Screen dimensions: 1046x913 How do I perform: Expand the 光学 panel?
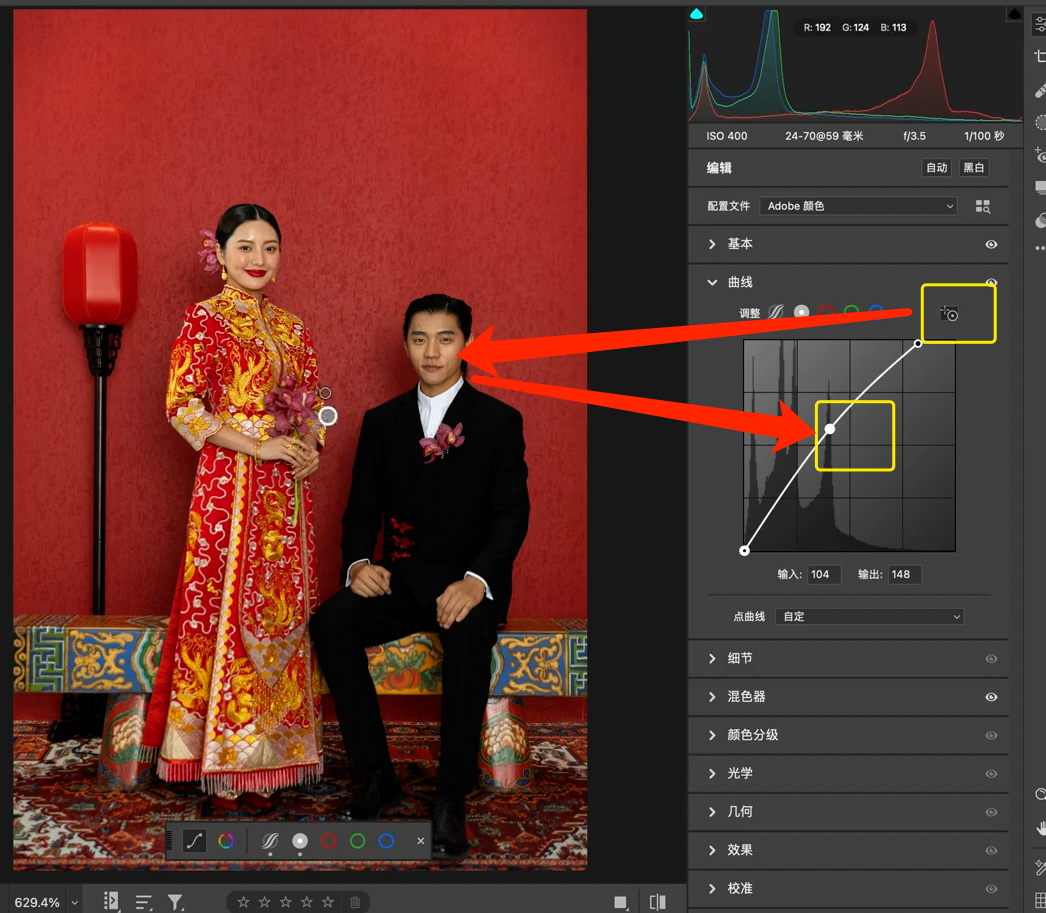(x=712, y=774)
